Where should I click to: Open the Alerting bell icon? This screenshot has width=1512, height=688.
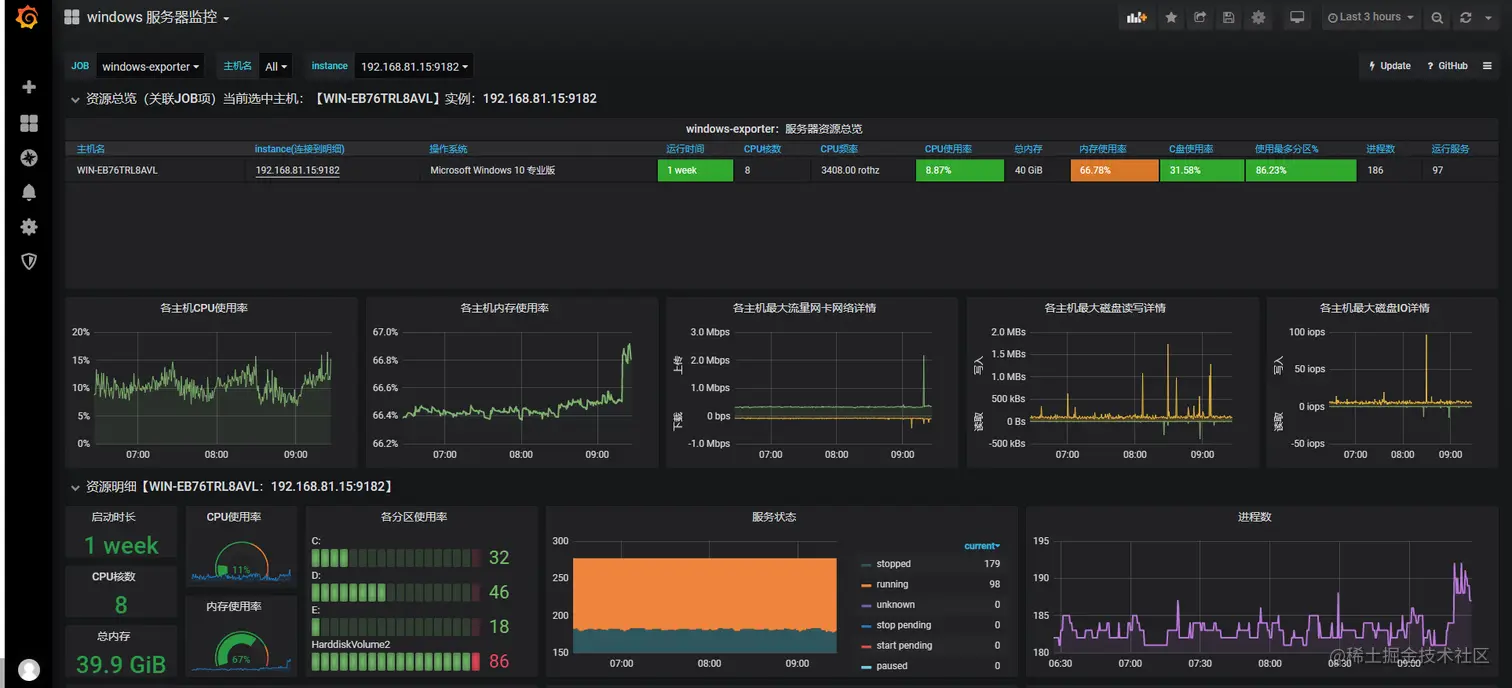click(x=29, y=192)
